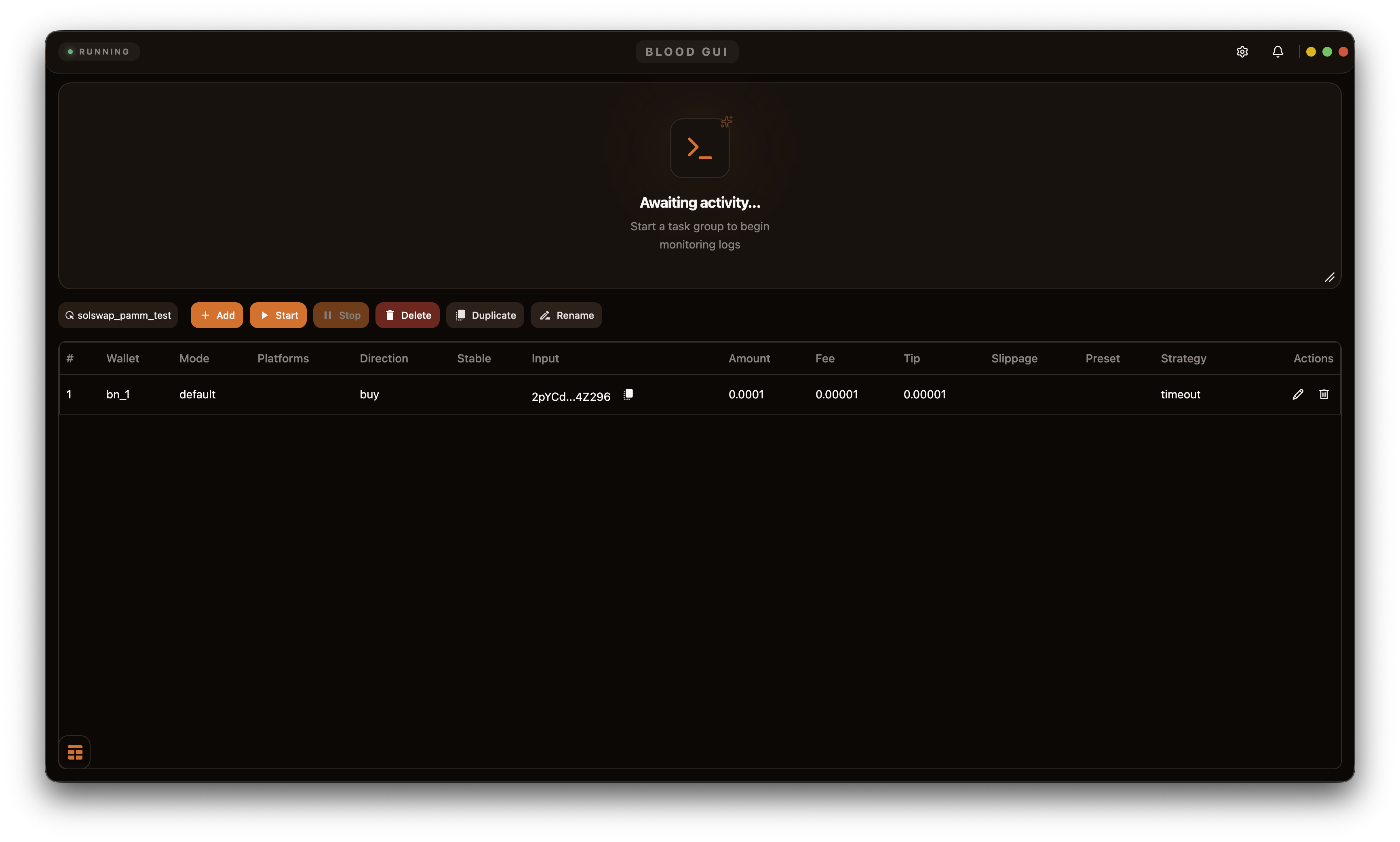Open notifications with the bell icon
The height and width of the screenshot is (842, 1400).
[1278, 52]
